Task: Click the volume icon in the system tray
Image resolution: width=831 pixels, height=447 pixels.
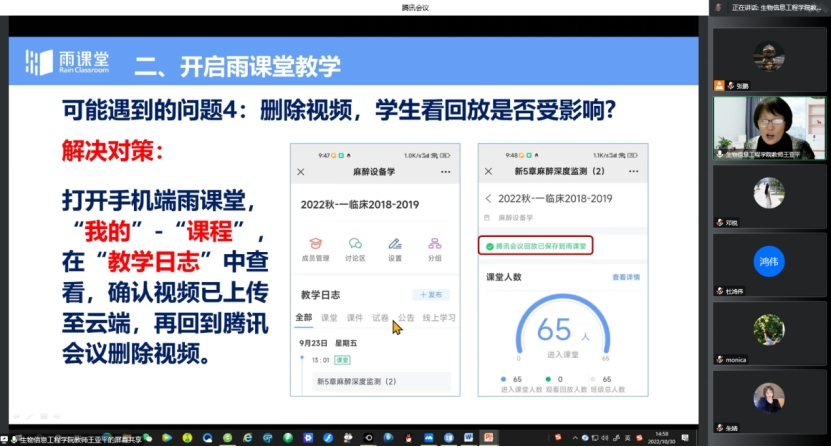Action: point(605,438)
